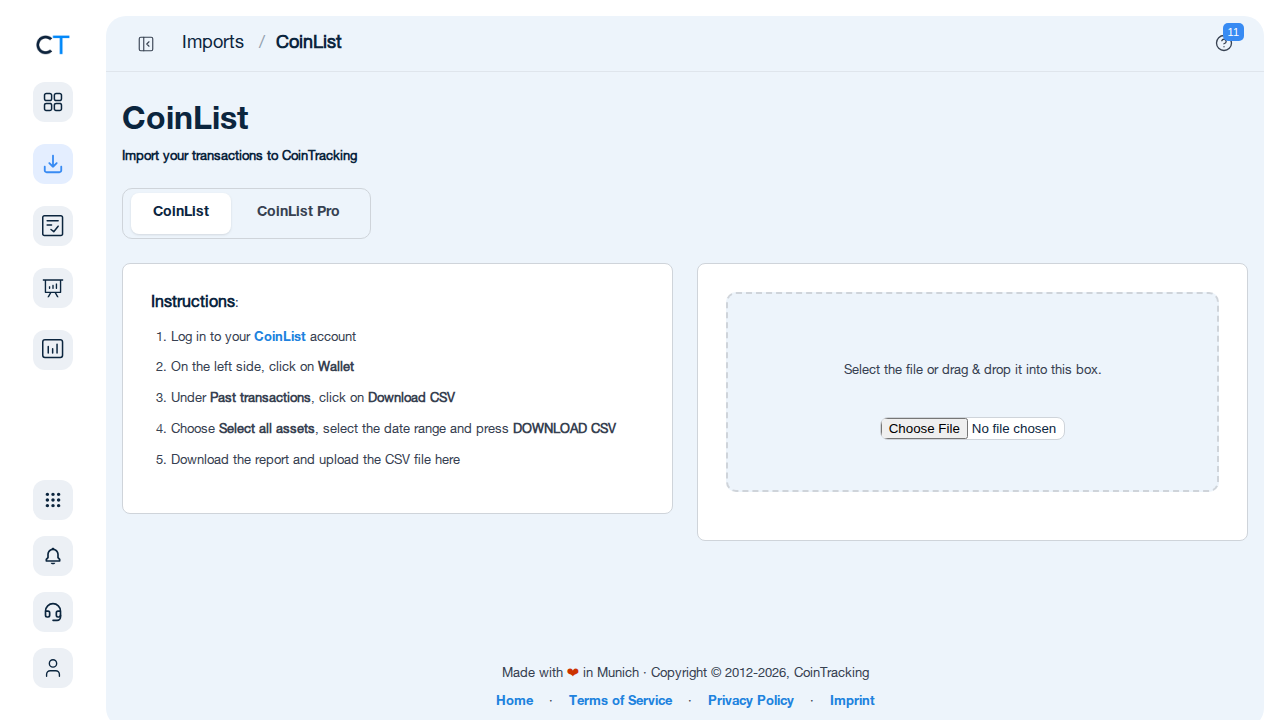Click the file drop zone box

(972, 392)
